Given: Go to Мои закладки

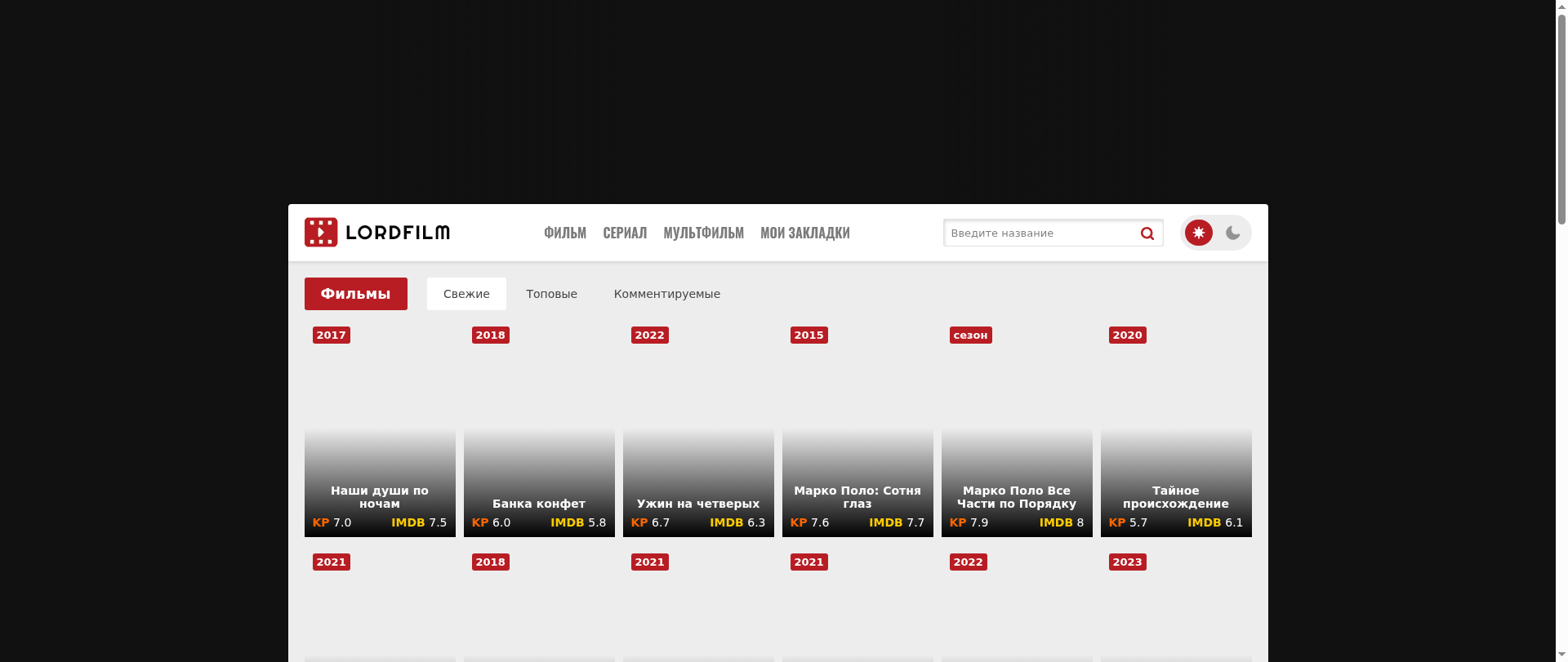Looking at the screenshot, I should coord(804,233).
